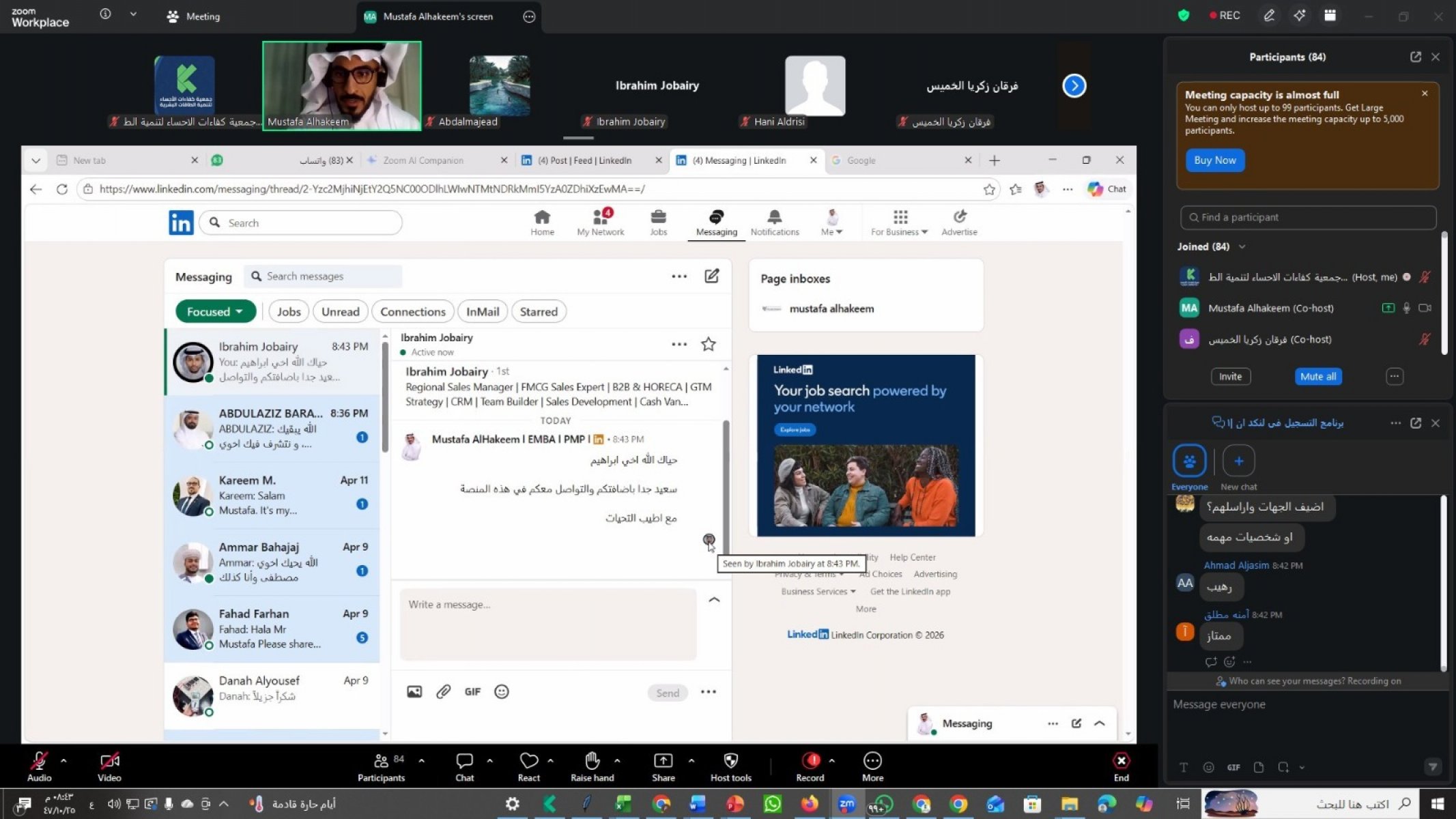Click LinkedIn compose new message icon
Viewport: 1456px width, 819px height.
point(711,276)
